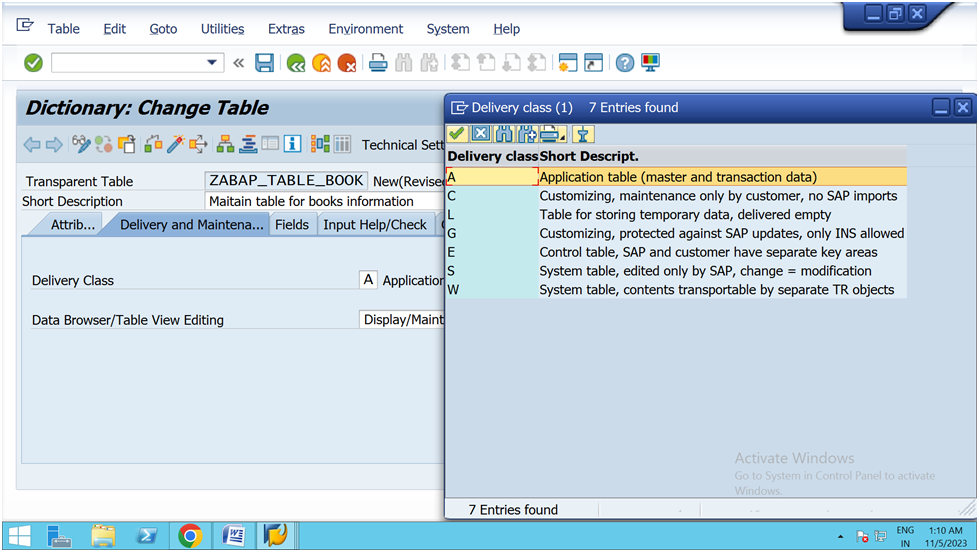This screenshot has height=552, width=979.
Task: Switch to the Fields tab
Action: point(292,225)
